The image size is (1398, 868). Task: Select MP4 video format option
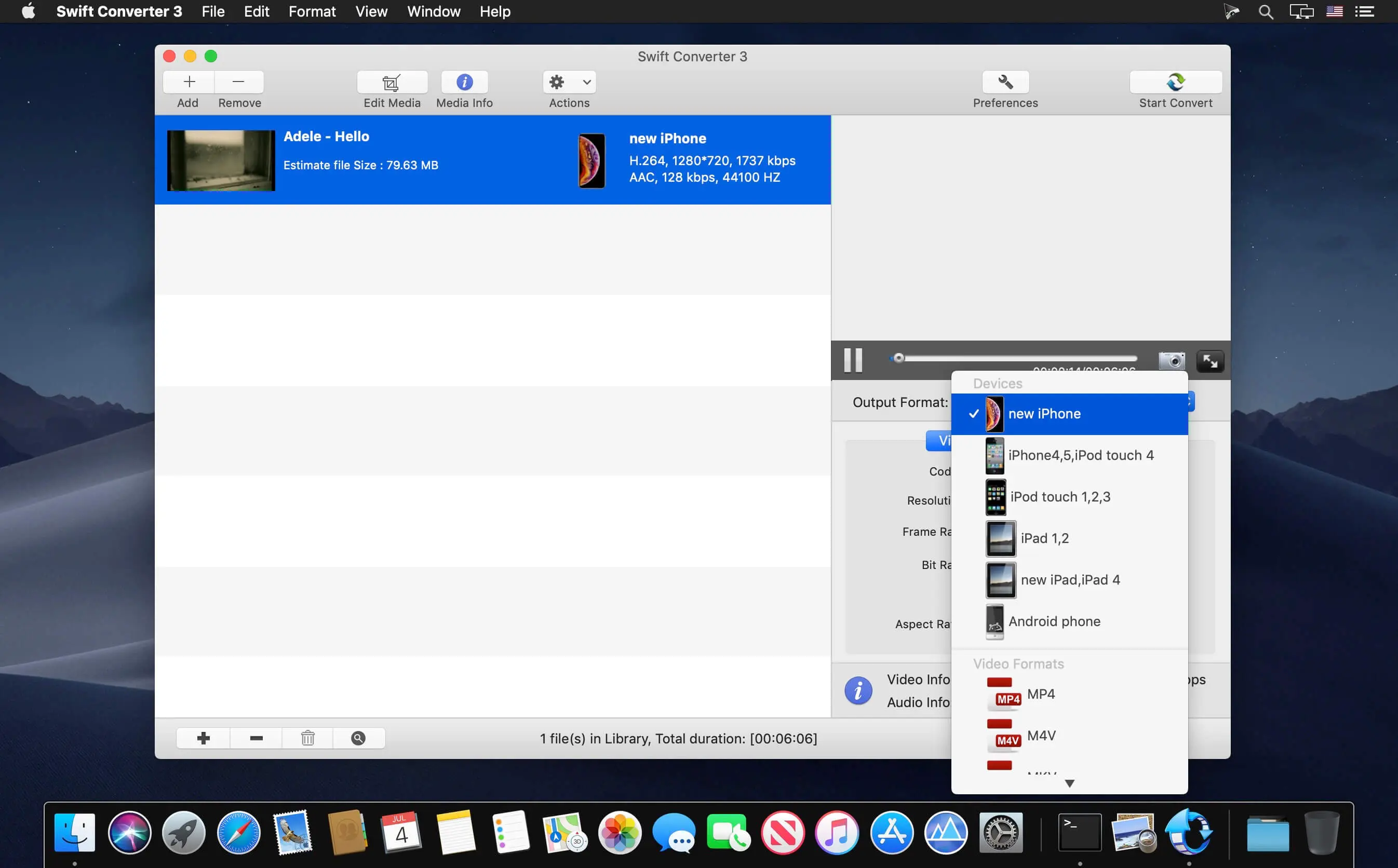pos(1040,693)
